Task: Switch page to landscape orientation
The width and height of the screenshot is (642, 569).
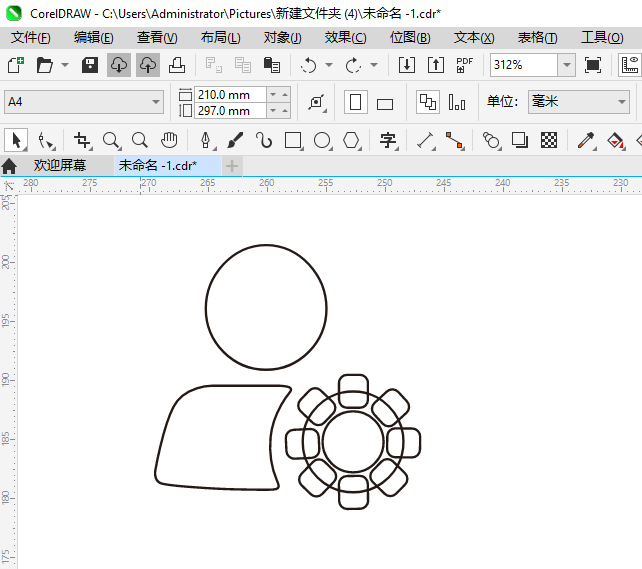Action: tap(385, 102)
